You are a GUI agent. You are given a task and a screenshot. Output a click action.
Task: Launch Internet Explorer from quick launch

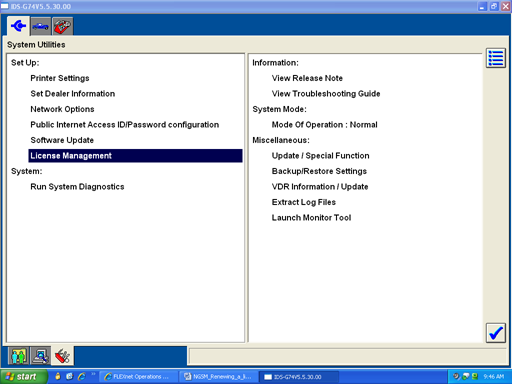(x=82, y=377)
